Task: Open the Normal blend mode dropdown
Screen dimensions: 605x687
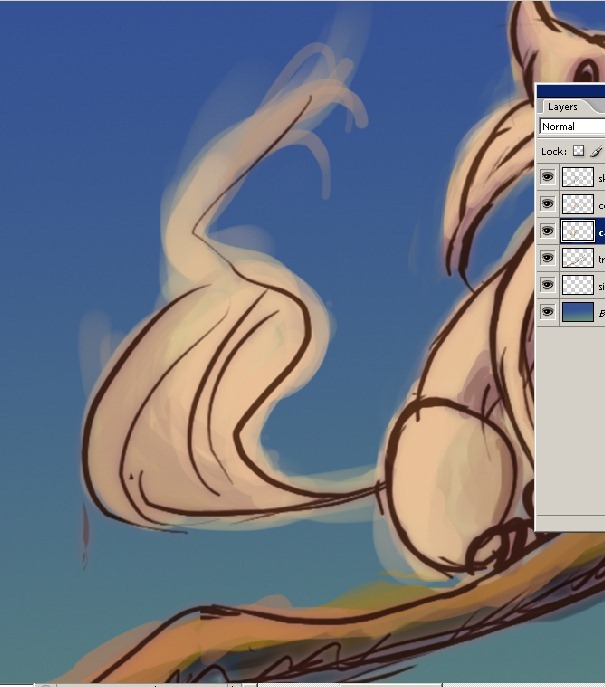Action: pyautogui.click(x=571, y=127)
